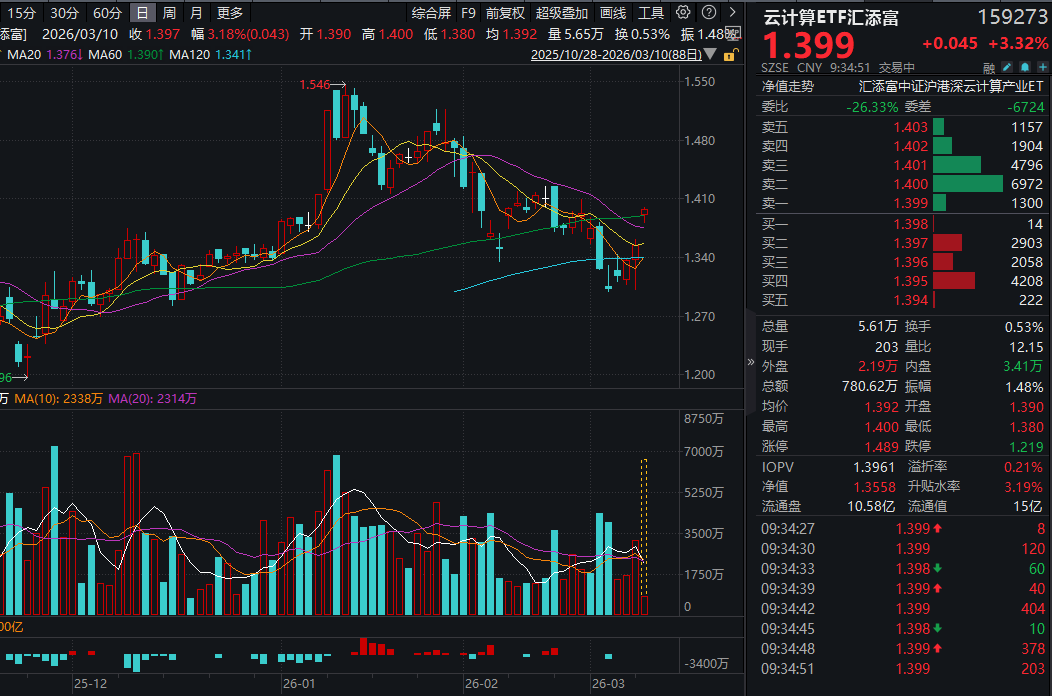Click the rightward chevron in the top toolbar
1052x696 pixels.
[733, 12]
